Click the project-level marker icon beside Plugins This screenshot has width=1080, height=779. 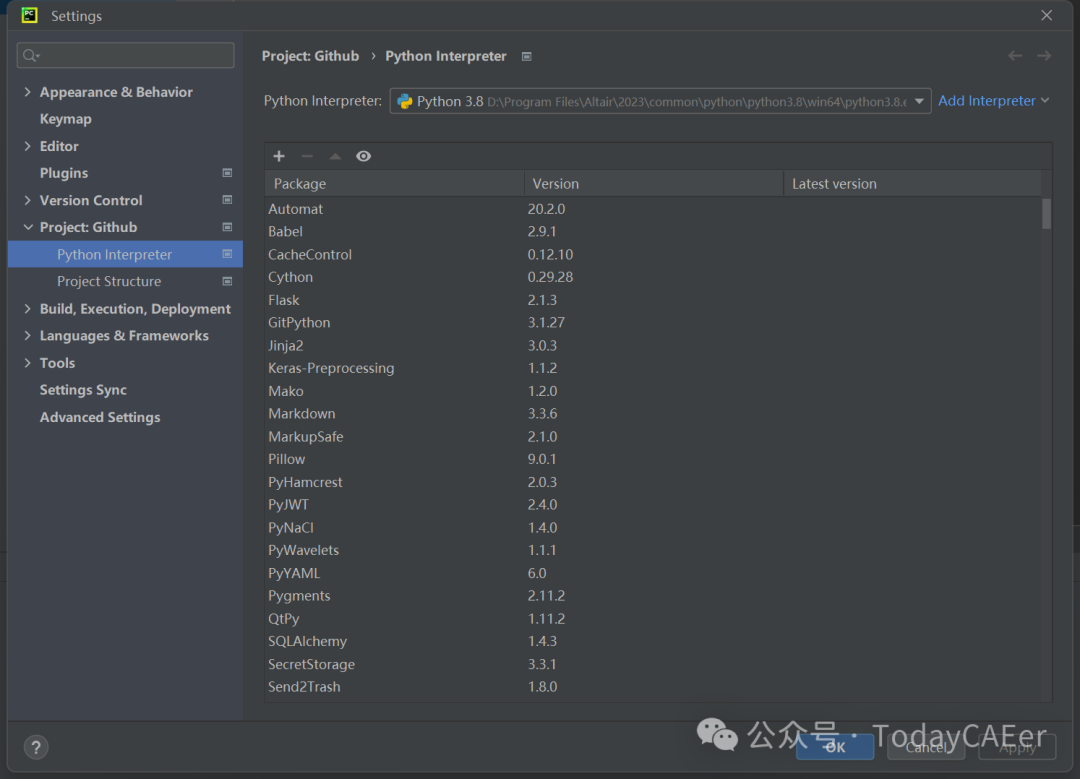tap(227, 173)
